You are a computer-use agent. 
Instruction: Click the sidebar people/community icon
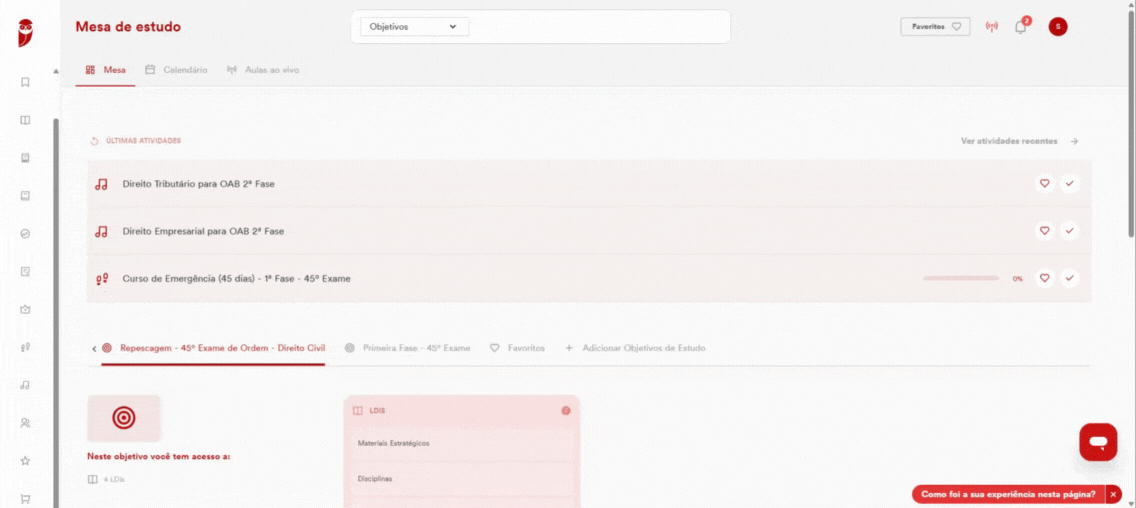[25, 422]
